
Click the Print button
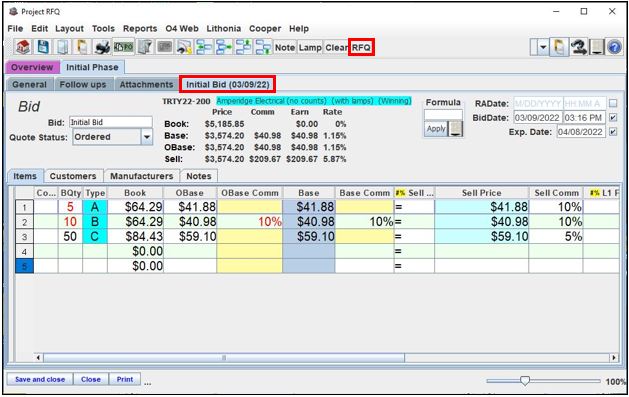(125, 379)
